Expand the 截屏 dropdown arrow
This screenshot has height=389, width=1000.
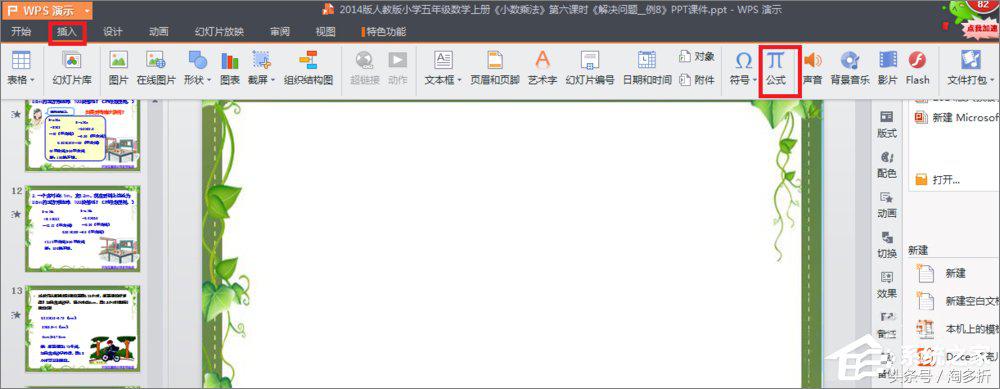[x=272, y=80]
